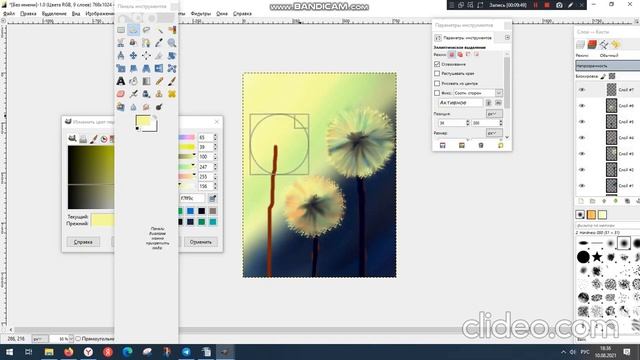Select the Ellipse Select tool
The image size is (640, 360).
click(133, 30)
